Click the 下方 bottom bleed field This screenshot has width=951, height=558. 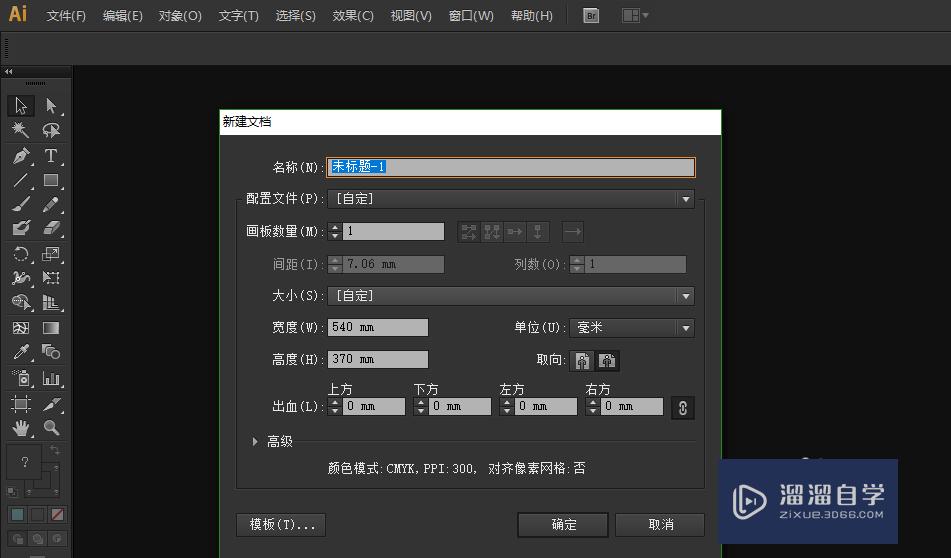459,406
